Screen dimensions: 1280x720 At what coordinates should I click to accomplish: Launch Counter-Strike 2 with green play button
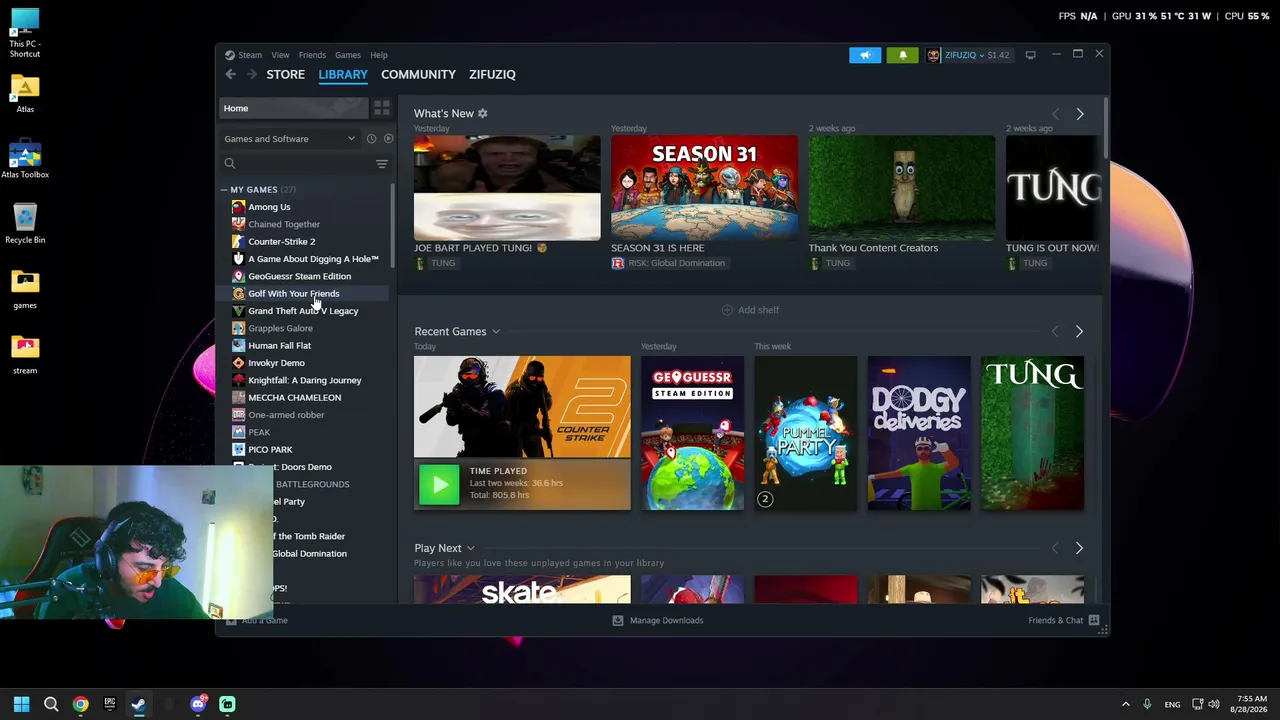[439, 485]
